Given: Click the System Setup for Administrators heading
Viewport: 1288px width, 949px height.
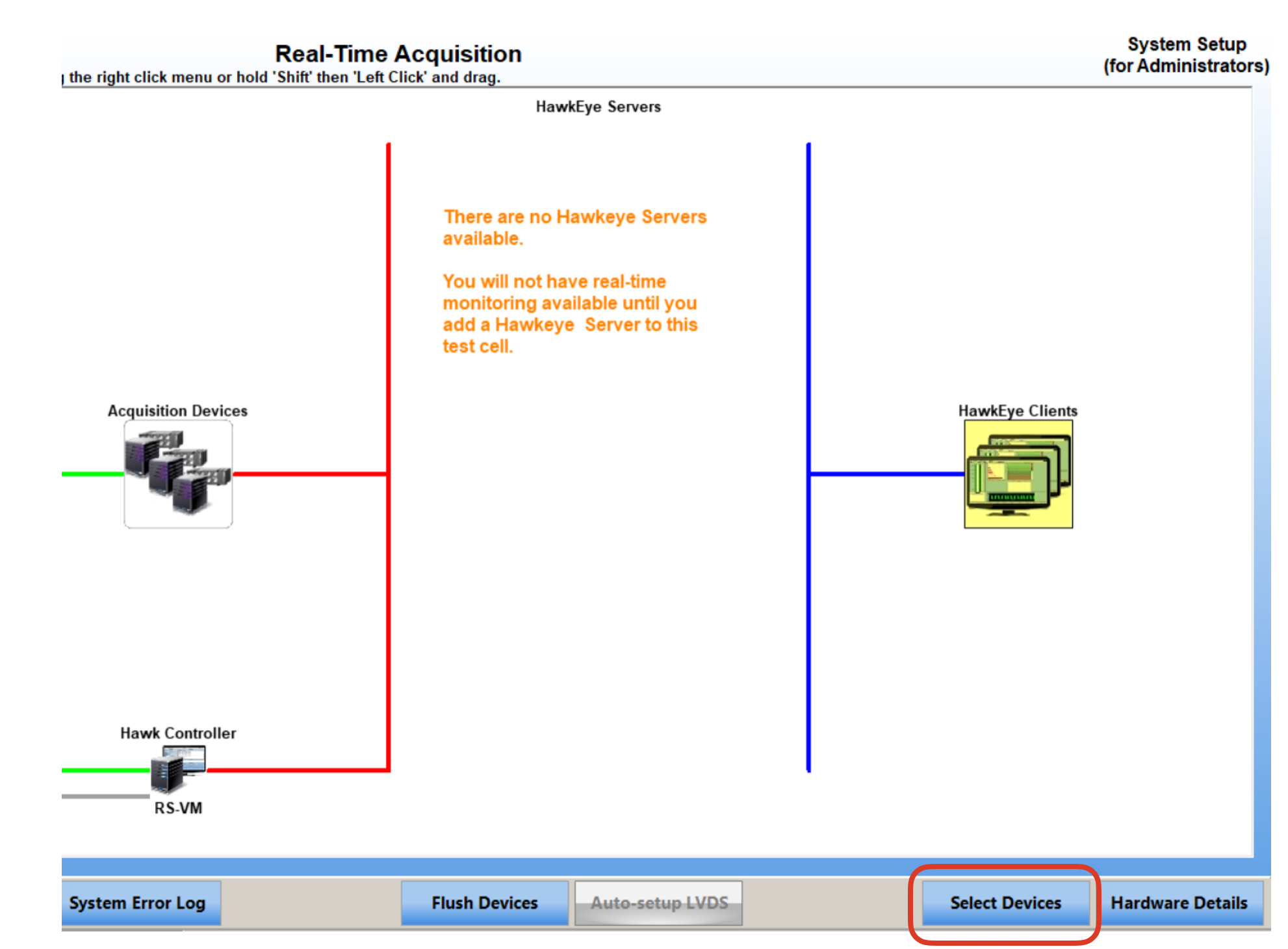Looking at the screenshot, I should point(1186,55).
